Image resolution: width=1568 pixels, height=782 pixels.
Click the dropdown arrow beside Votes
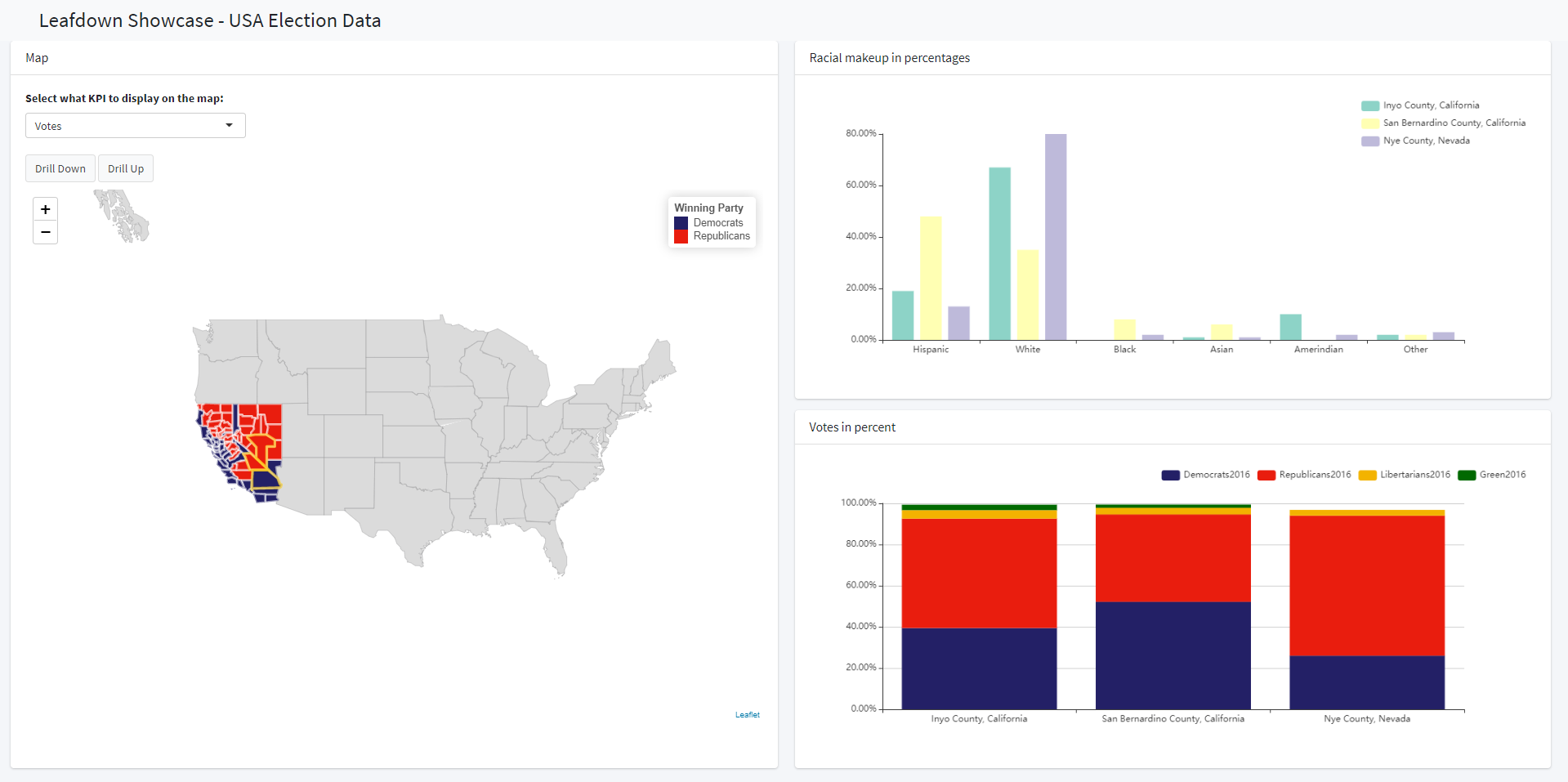coord(230,126)
